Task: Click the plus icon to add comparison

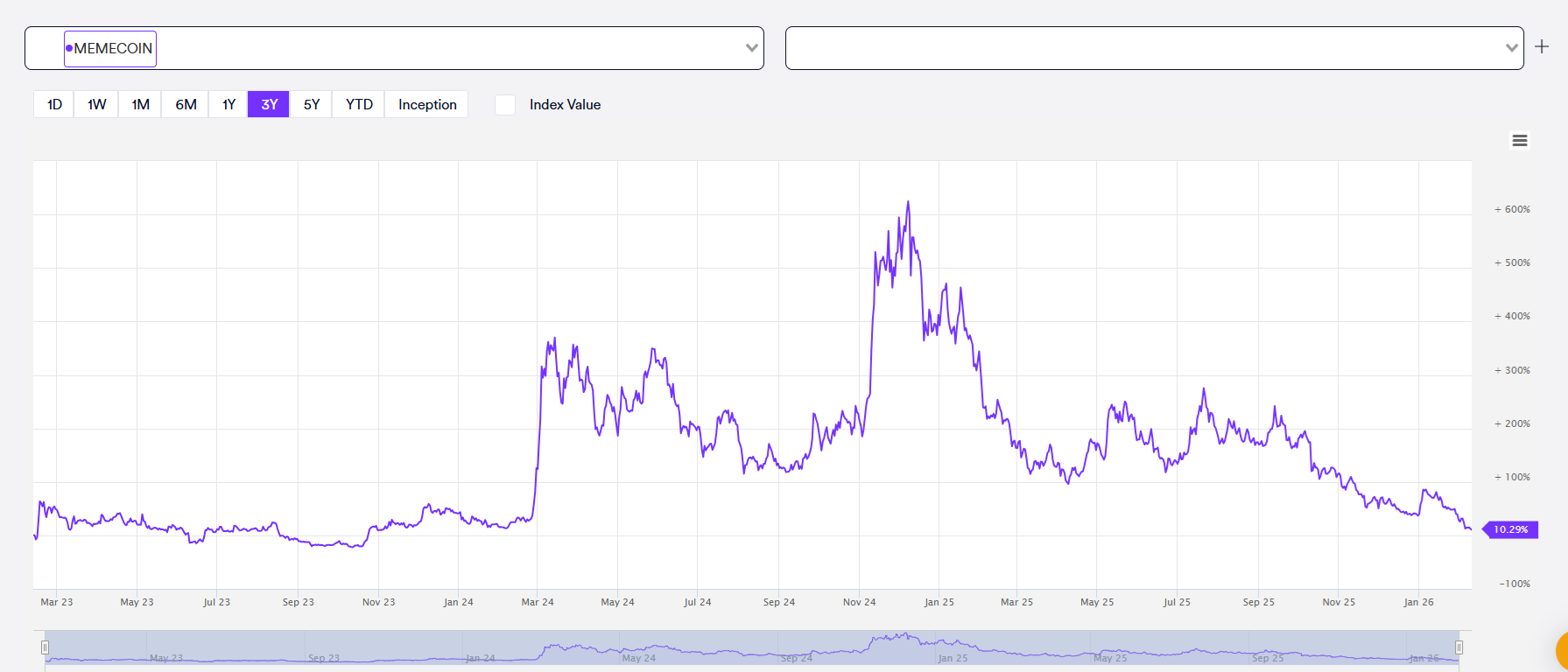Action: click(1543, 46)
